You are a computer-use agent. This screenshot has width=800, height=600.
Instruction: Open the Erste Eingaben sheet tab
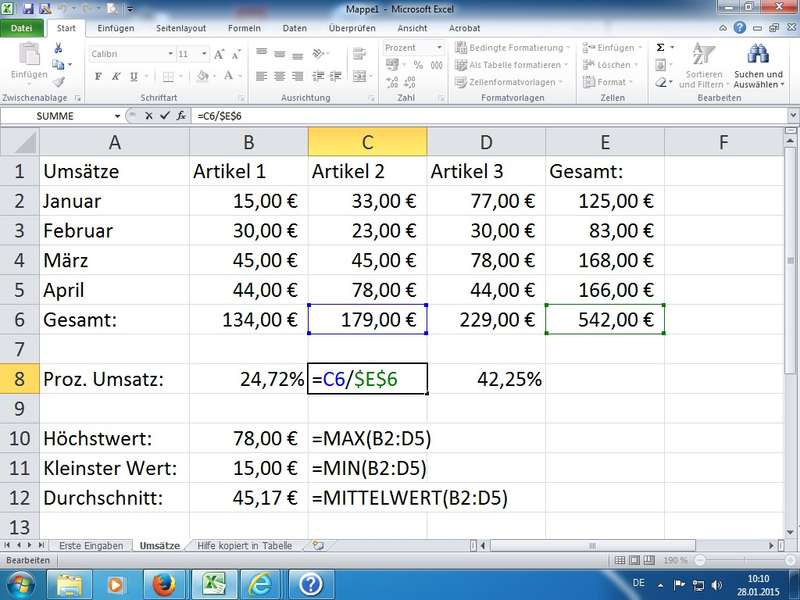[x=90, y=546]
